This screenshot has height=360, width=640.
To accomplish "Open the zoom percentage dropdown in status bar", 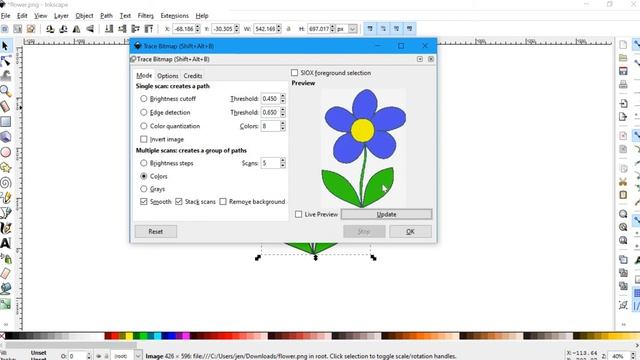I will (x=633, y=356).
